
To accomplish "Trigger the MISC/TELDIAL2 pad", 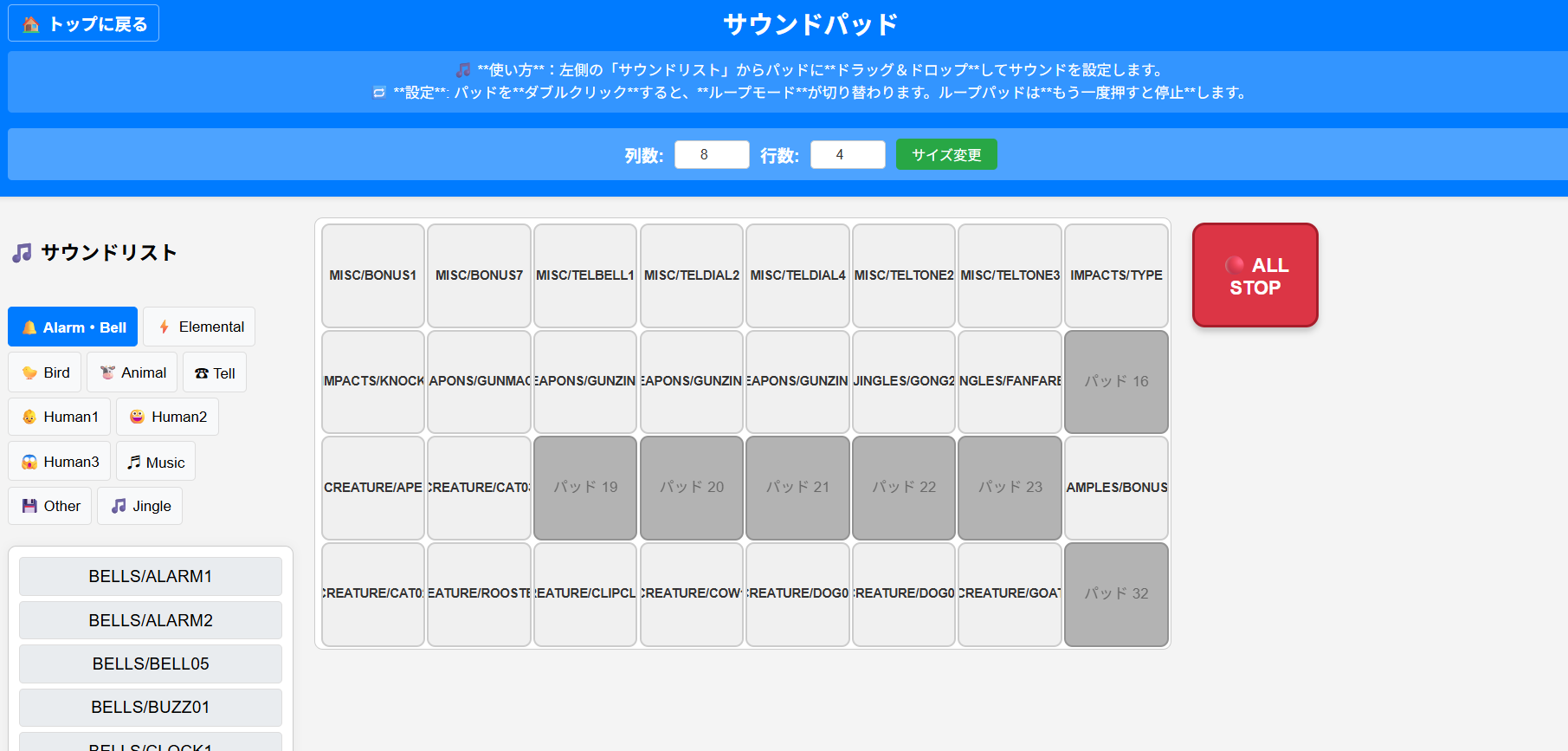I will point(692,275).
